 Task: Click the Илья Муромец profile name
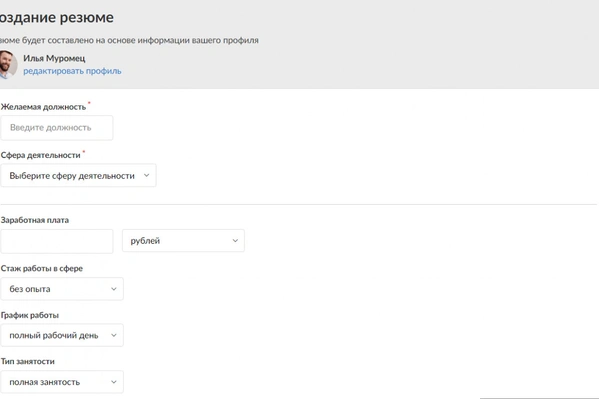click(x=54, y=58)
